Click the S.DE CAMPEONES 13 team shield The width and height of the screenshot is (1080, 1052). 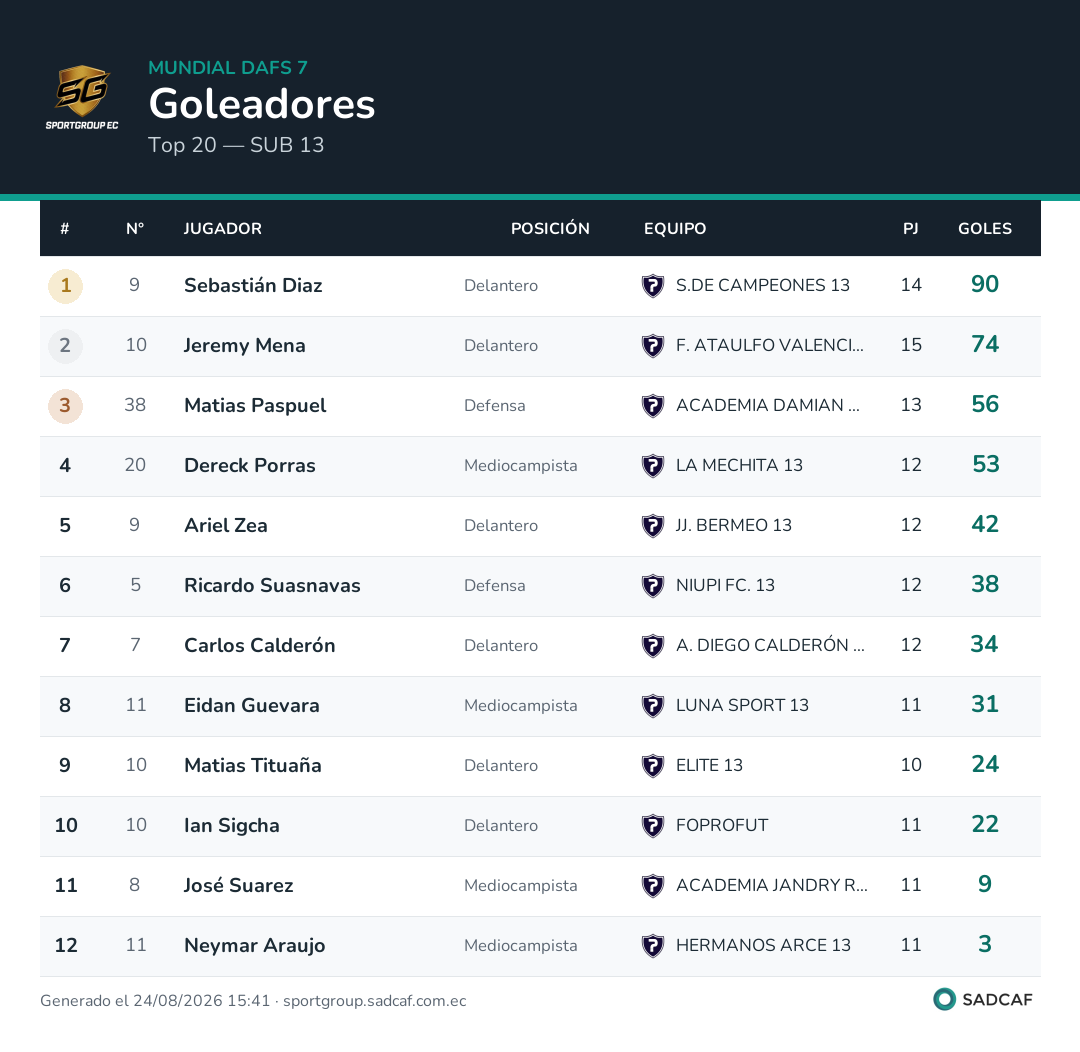652,285
